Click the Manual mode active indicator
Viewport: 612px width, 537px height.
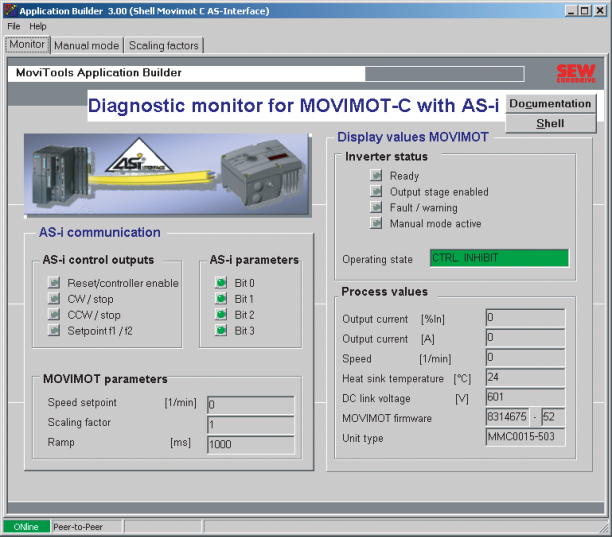point(376,223)
